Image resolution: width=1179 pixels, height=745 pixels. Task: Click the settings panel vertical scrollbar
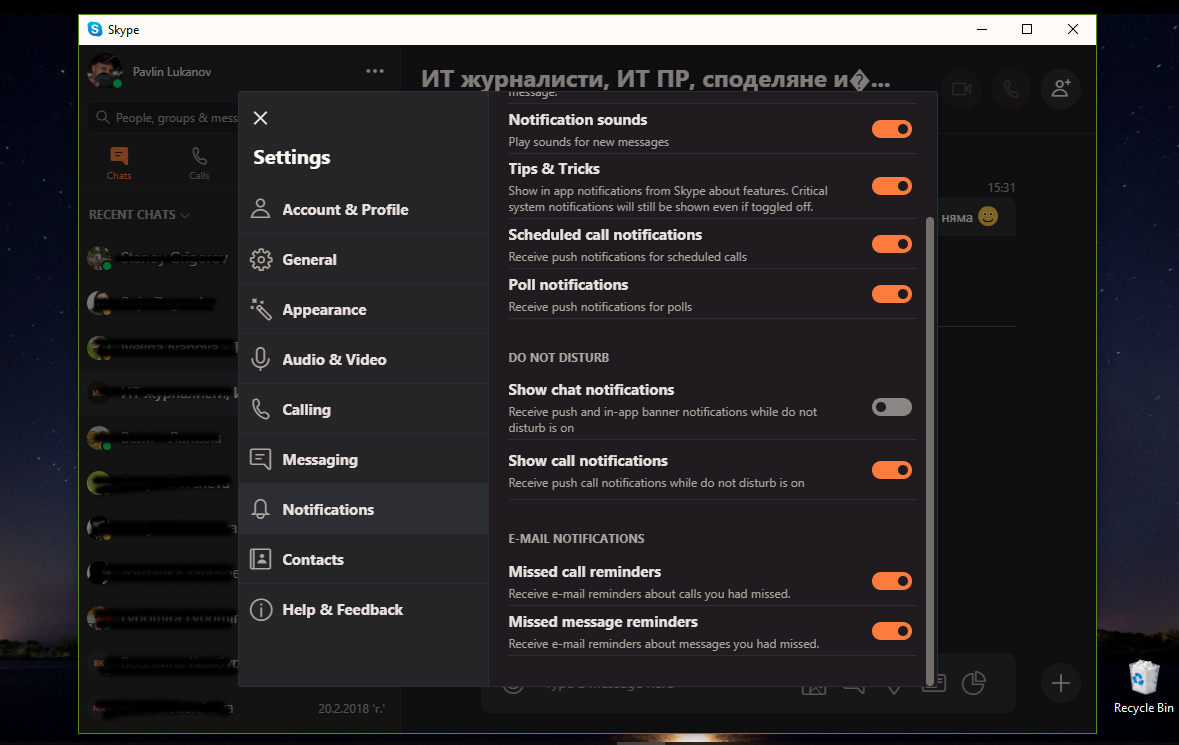[x=931, y=440]
